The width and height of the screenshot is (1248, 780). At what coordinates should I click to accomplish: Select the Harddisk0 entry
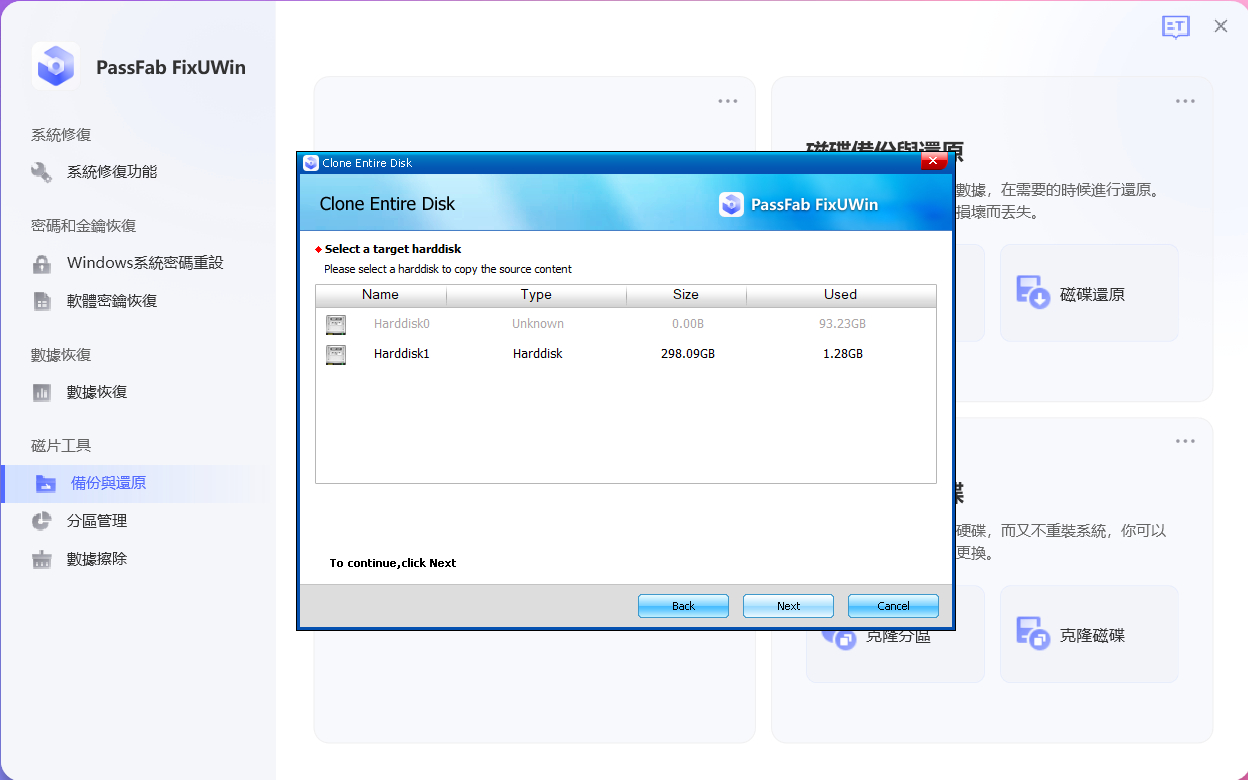click(402, 323)
